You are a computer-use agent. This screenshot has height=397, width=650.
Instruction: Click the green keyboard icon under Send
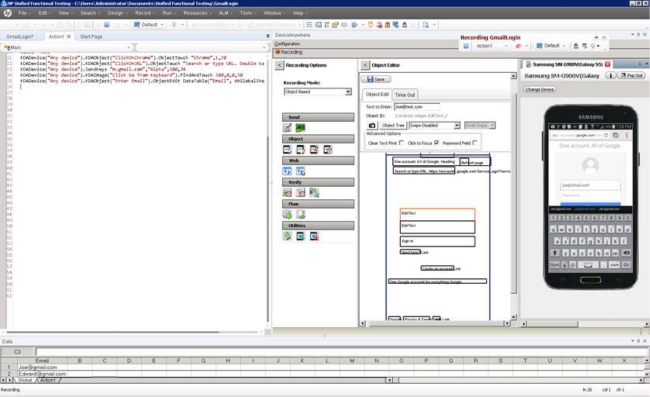(x=300, y=128)
